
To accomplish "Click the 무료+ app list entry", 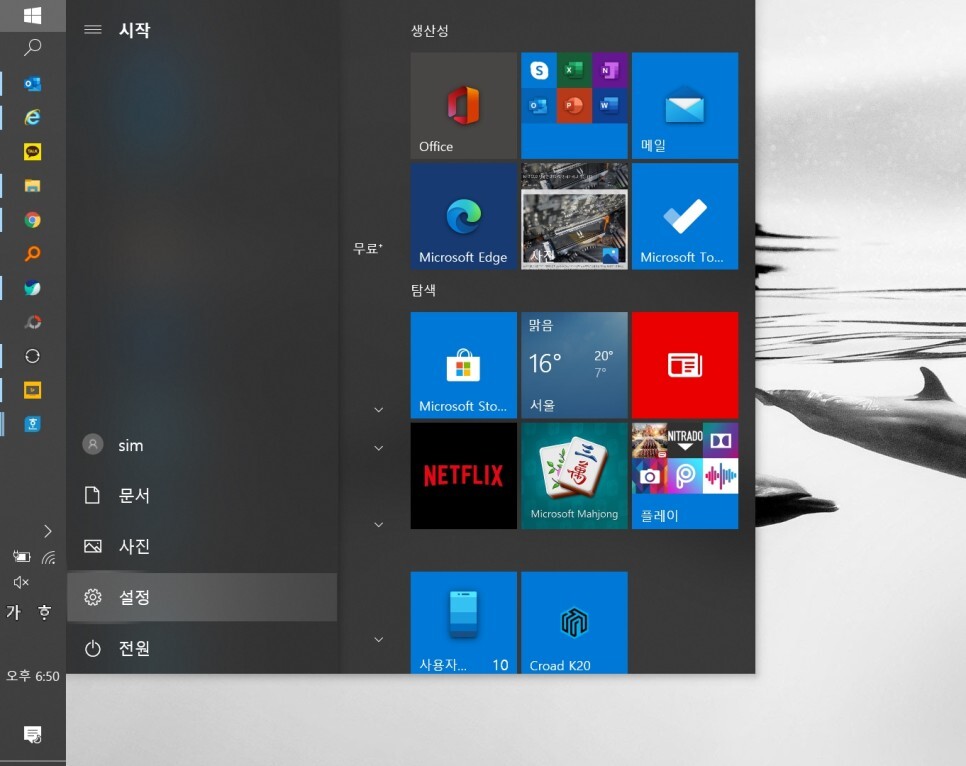I will coord(367,248).
